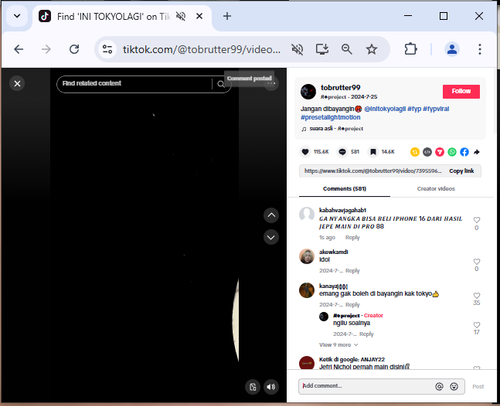View site information icon in address bar
Viewport: 500px width, 406px height.
coord(107,49)
